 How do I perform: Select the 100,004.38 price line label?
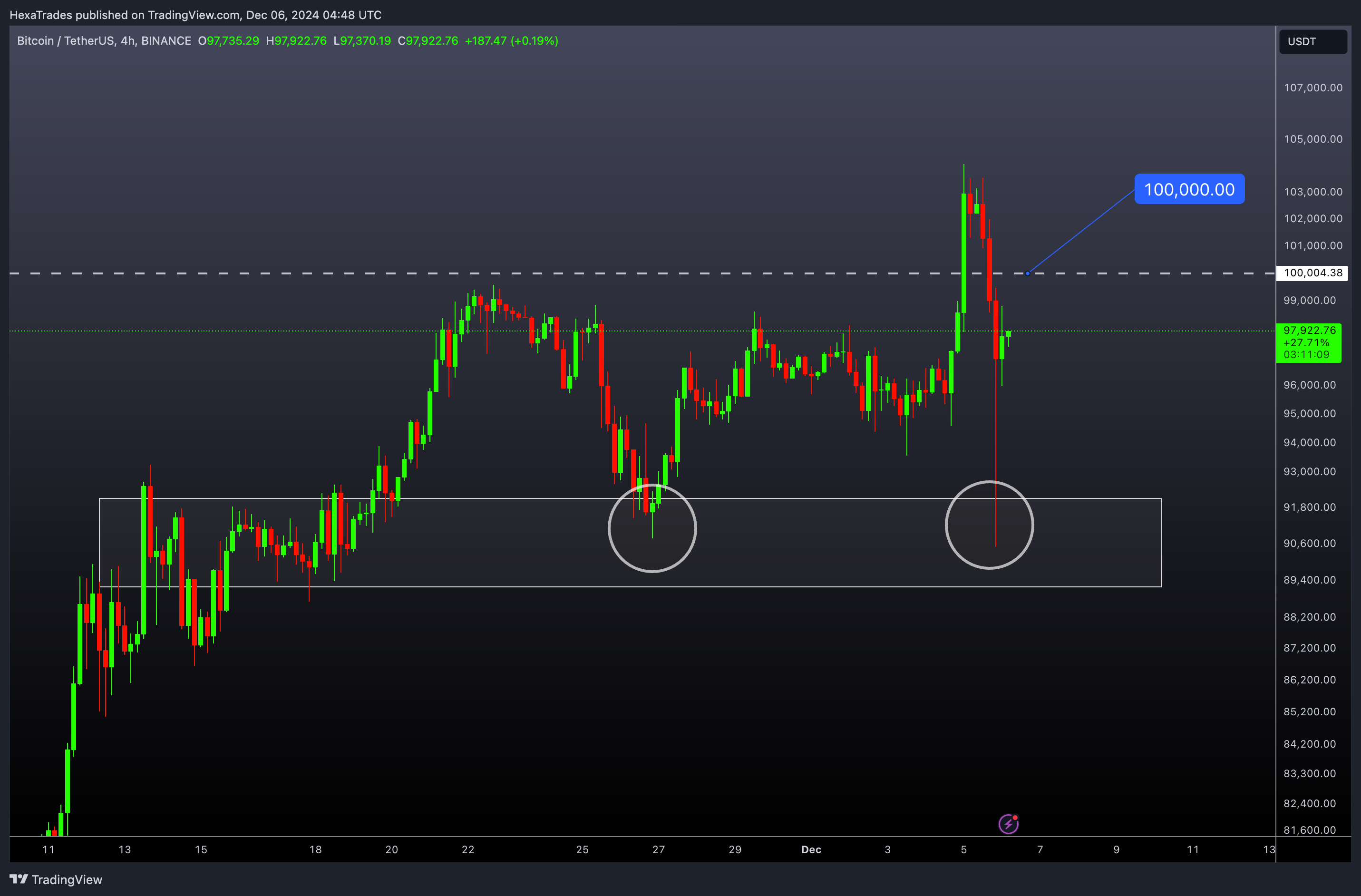[1312, 273]
